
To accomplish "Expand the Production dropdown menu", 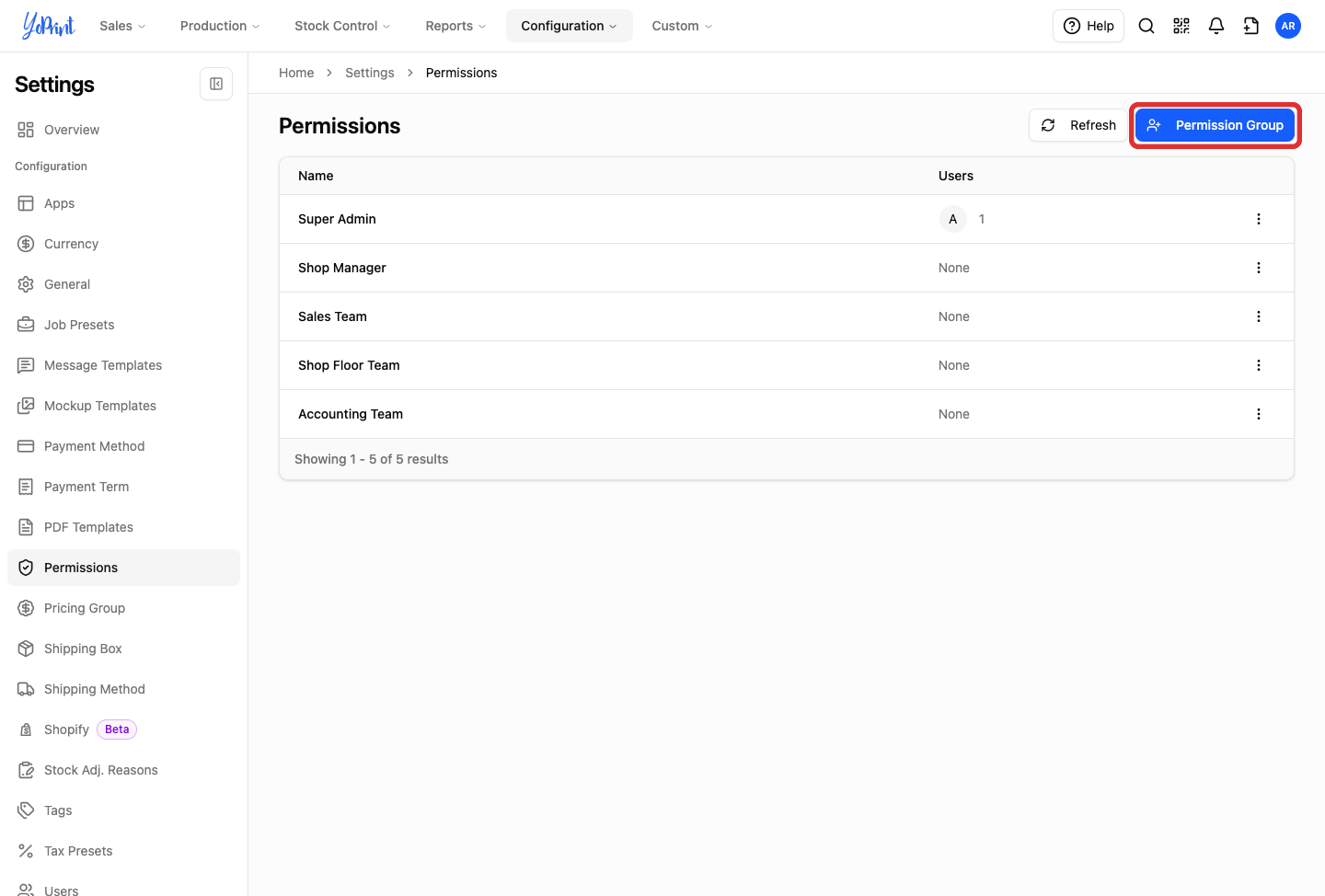I will [220, 26].
